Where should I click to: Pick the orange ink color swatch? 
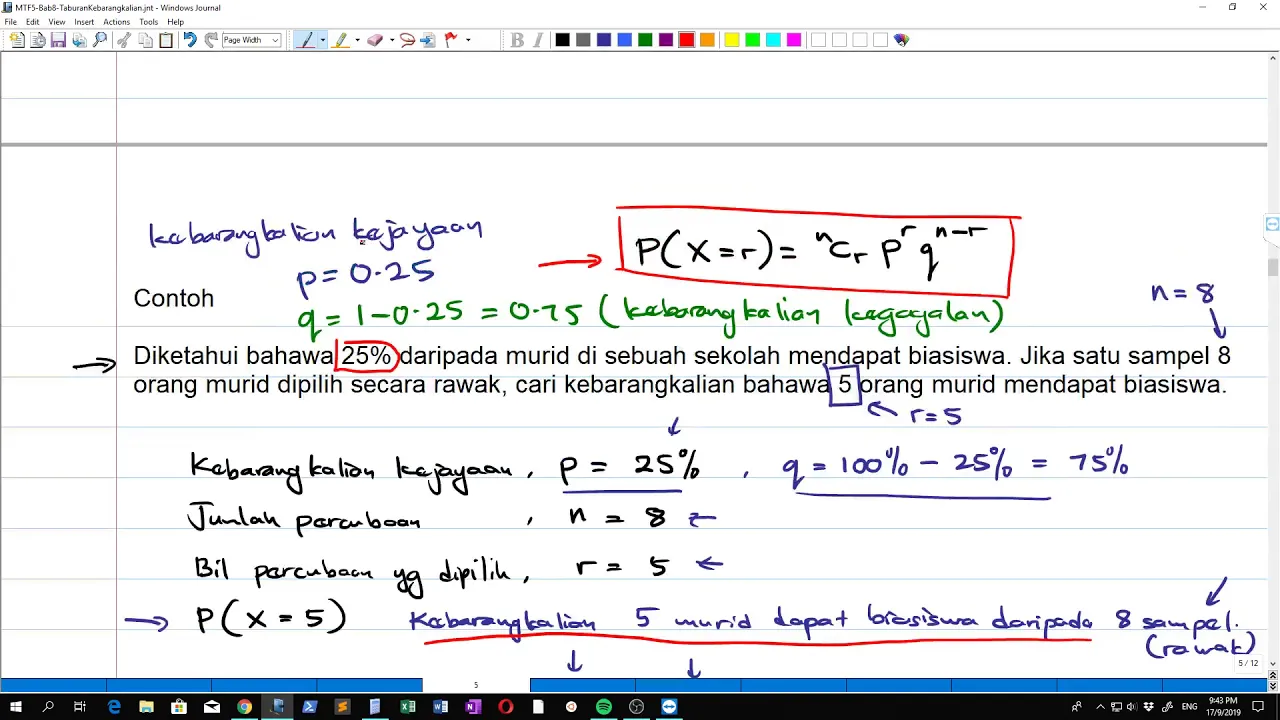(707, 40)
